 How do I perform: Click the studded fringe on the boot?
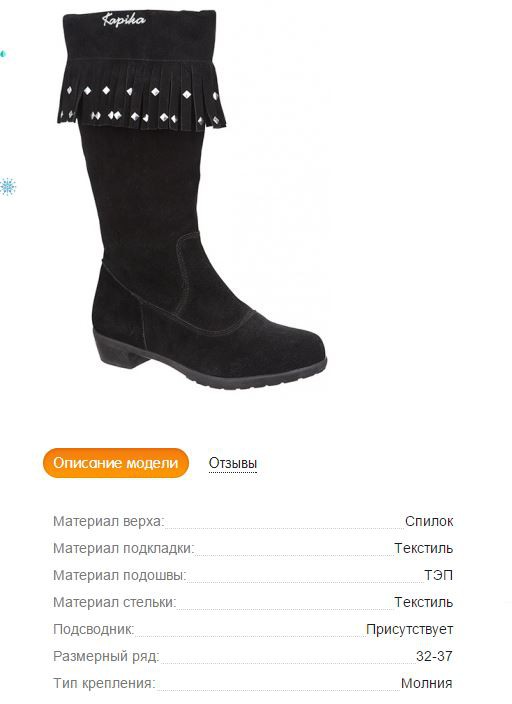(x=141, y=98)
